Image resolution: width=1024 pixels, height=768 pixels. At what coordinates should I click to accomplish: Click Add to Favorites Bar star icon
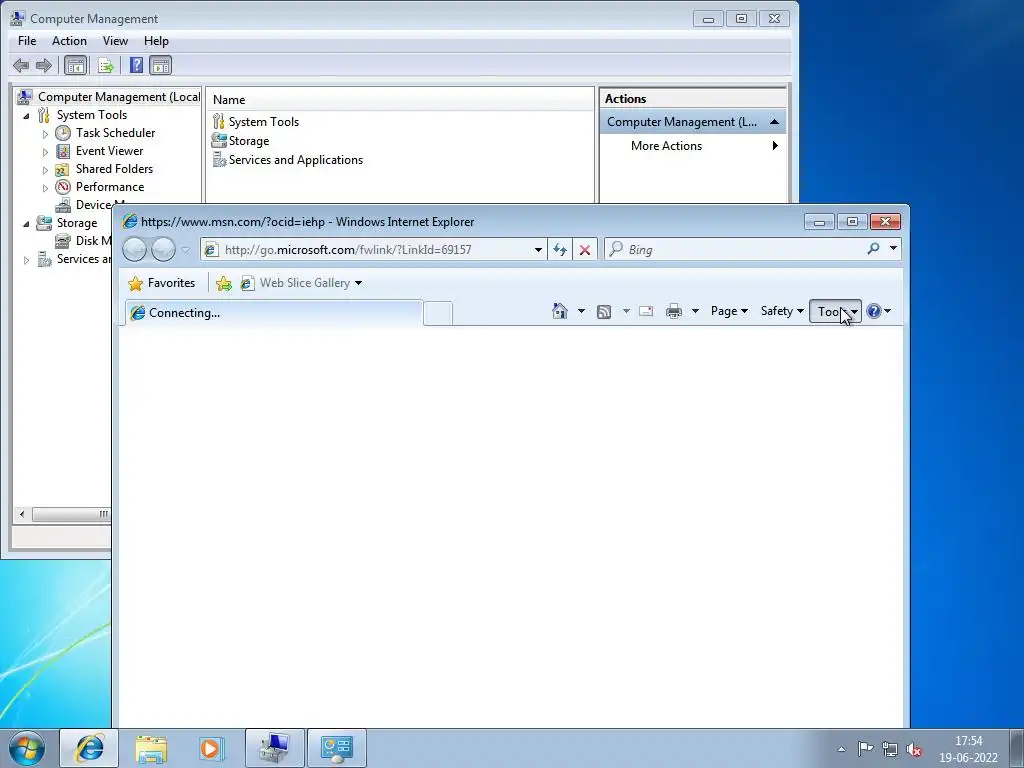coord(223,283)
